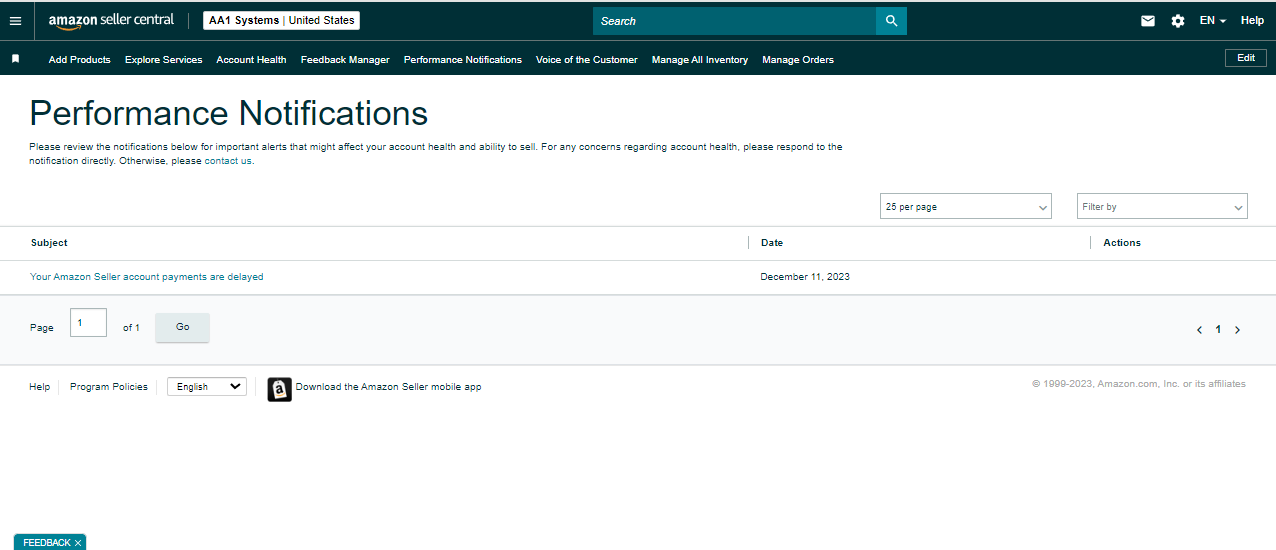Open the EN language dropdown
Image resolution: width=1276 pixels, height=550 pixels.
(1213, 21)
